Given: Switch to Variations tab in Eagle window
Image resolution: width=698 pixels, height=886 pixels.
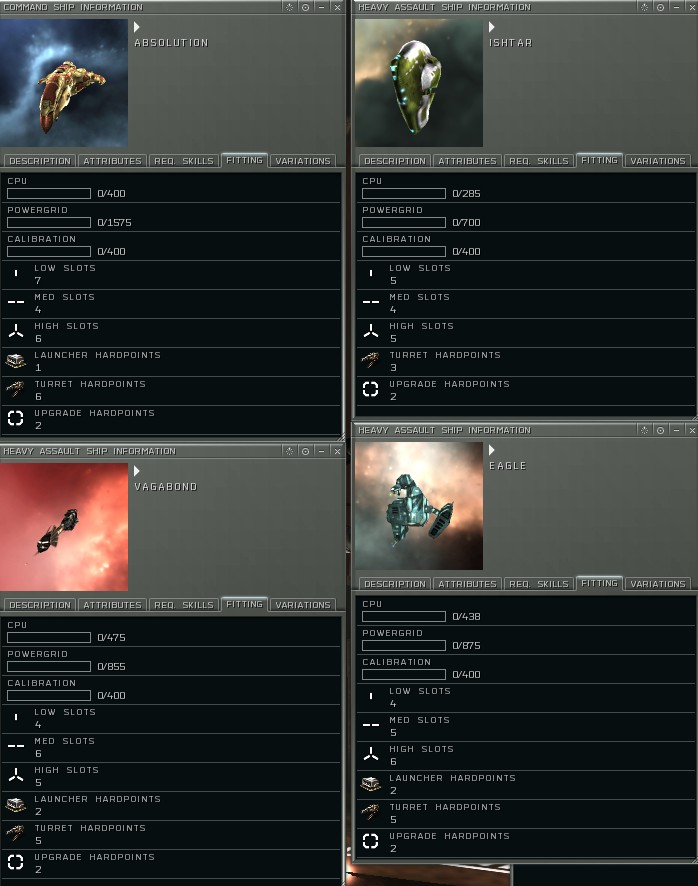Looking at the screenshot, I should coord(658,584).
